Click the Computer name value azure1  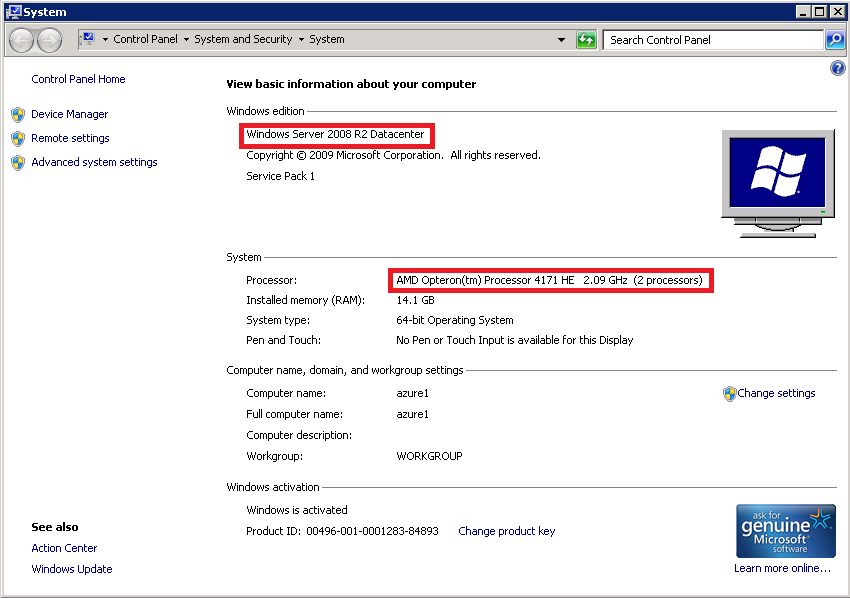click(412, 394)
